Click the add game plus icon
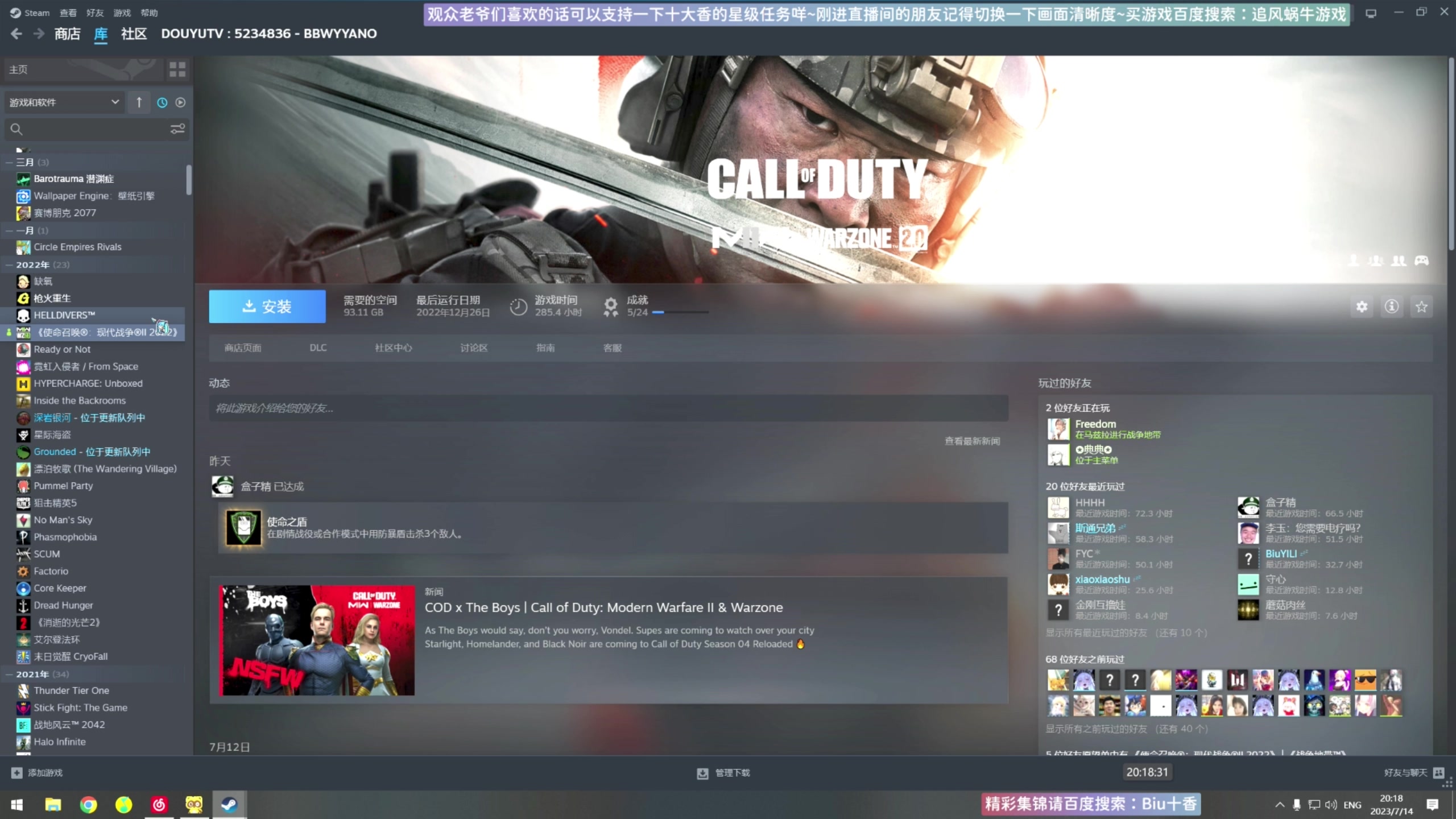 pyautogui.click(x=16, y=772)
